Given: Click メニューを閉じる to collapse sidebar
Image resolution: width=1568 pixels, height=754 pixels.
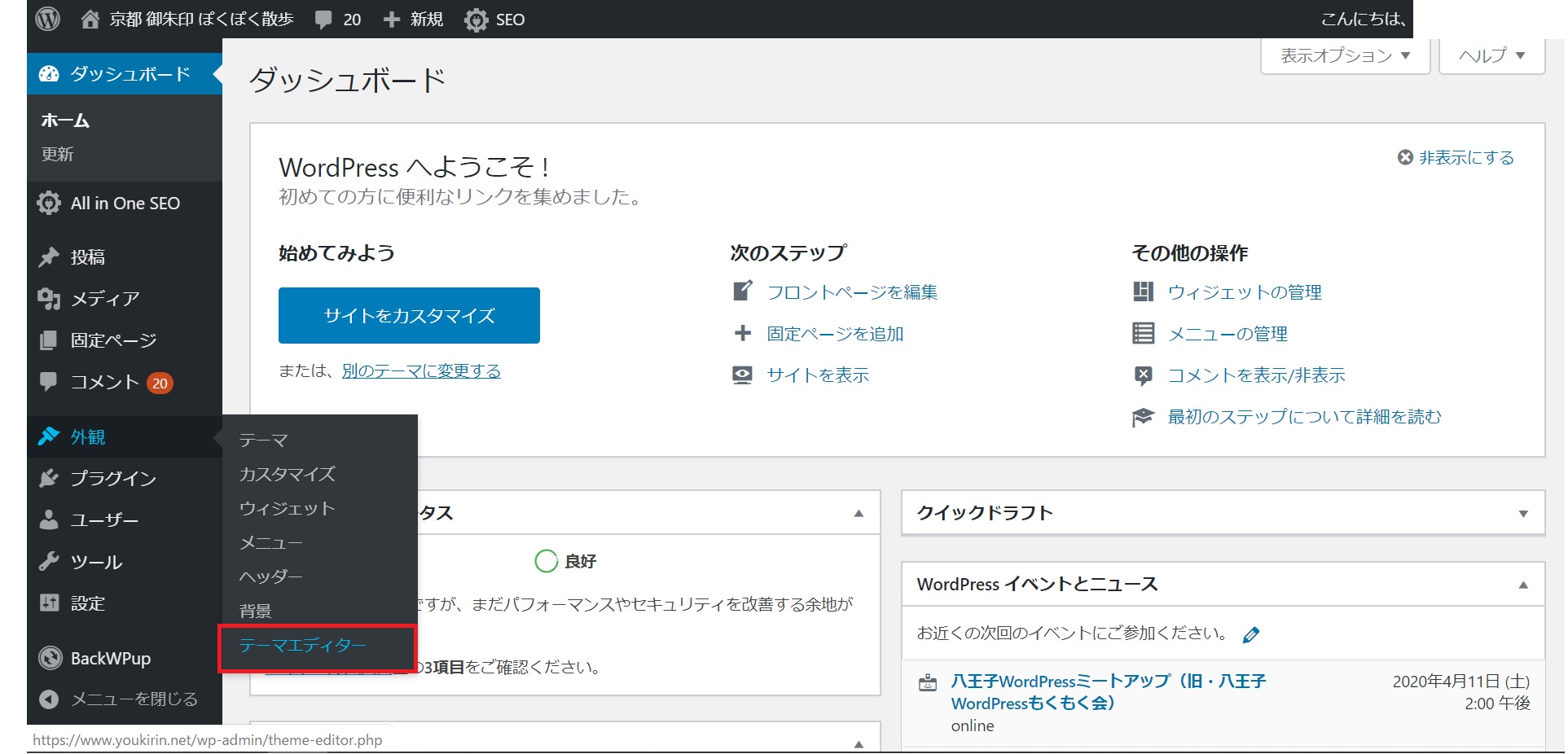Looking at the screenshot, I should [134, 699].
